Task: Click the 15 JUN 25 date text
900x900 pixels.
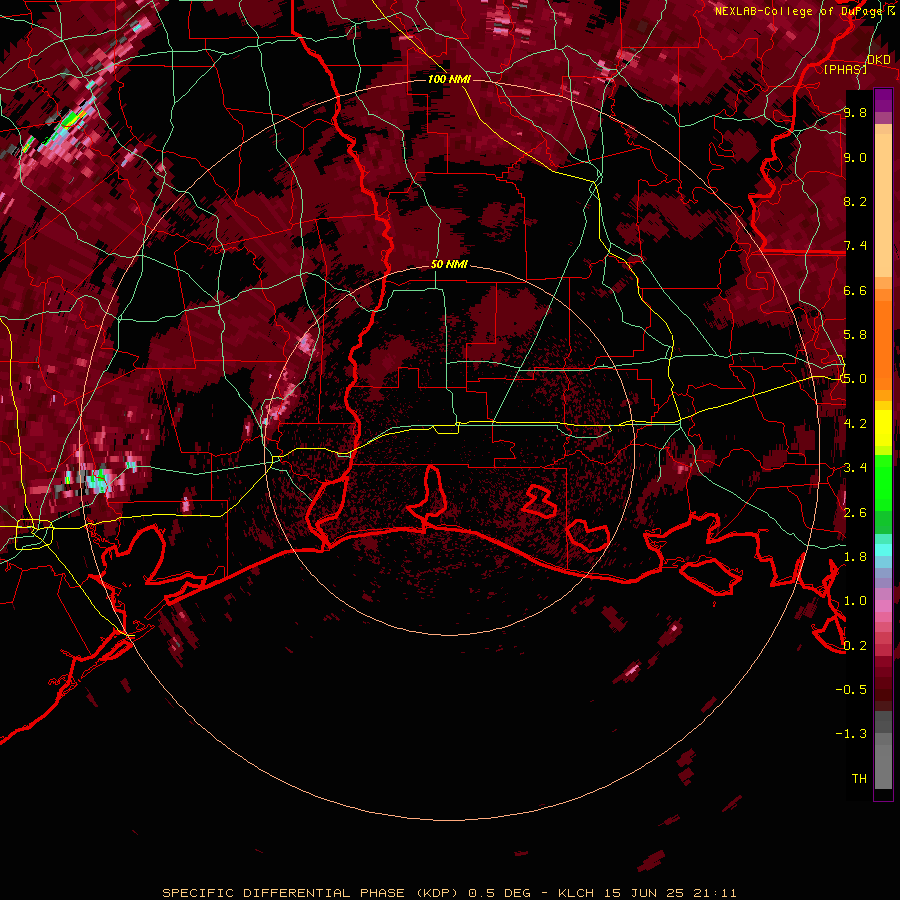Action: (x=642, y=893)
